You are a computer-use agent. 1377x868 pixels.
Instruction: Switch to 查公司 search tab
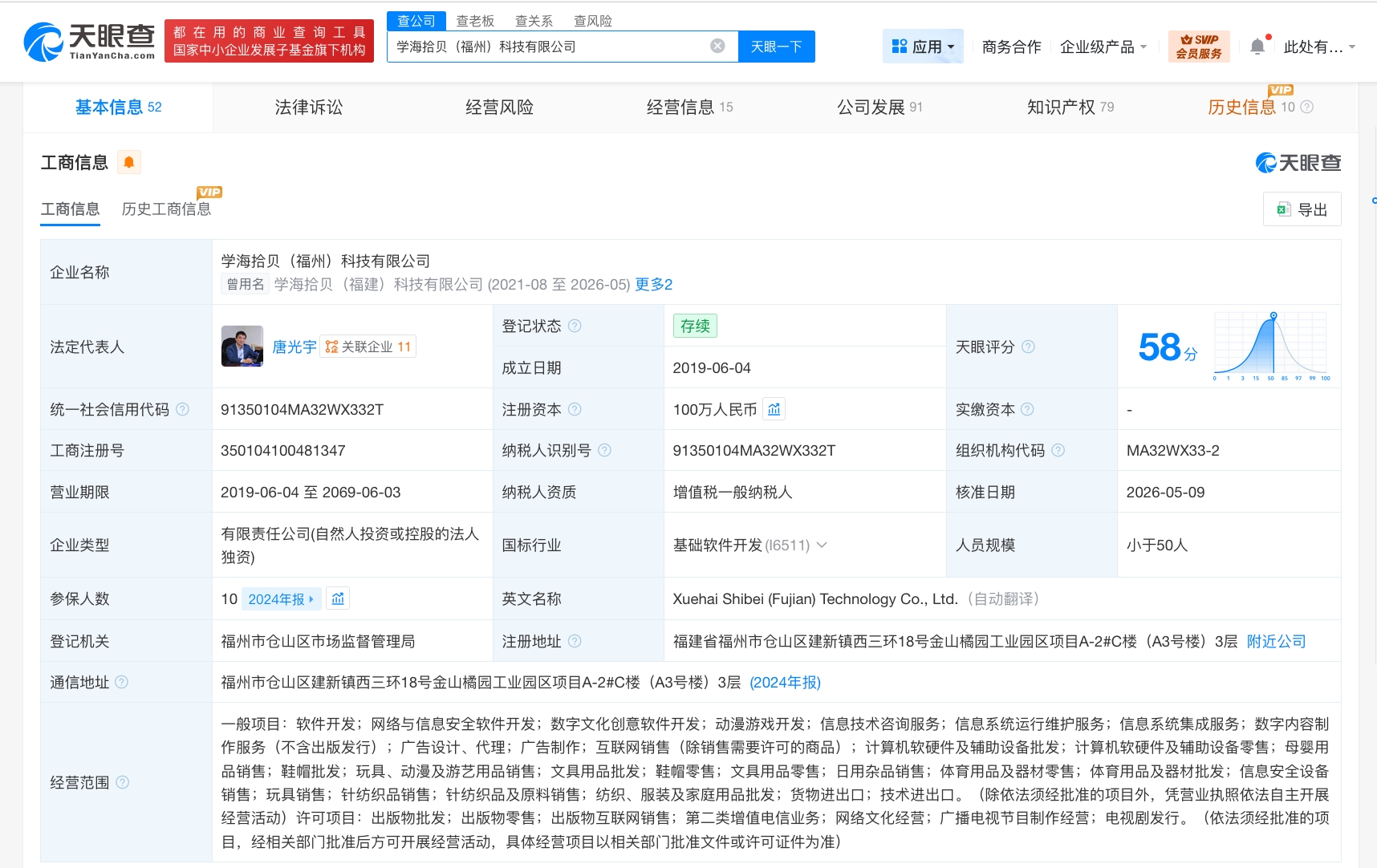tap(416, 21)
